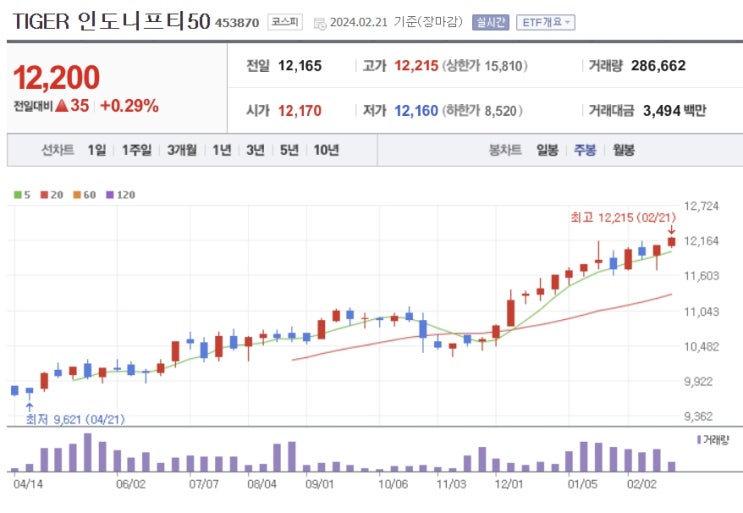This screenshot has height=513, width=743.
Task: Click the purple 120 moving average swatch
Action: point(110,194)
